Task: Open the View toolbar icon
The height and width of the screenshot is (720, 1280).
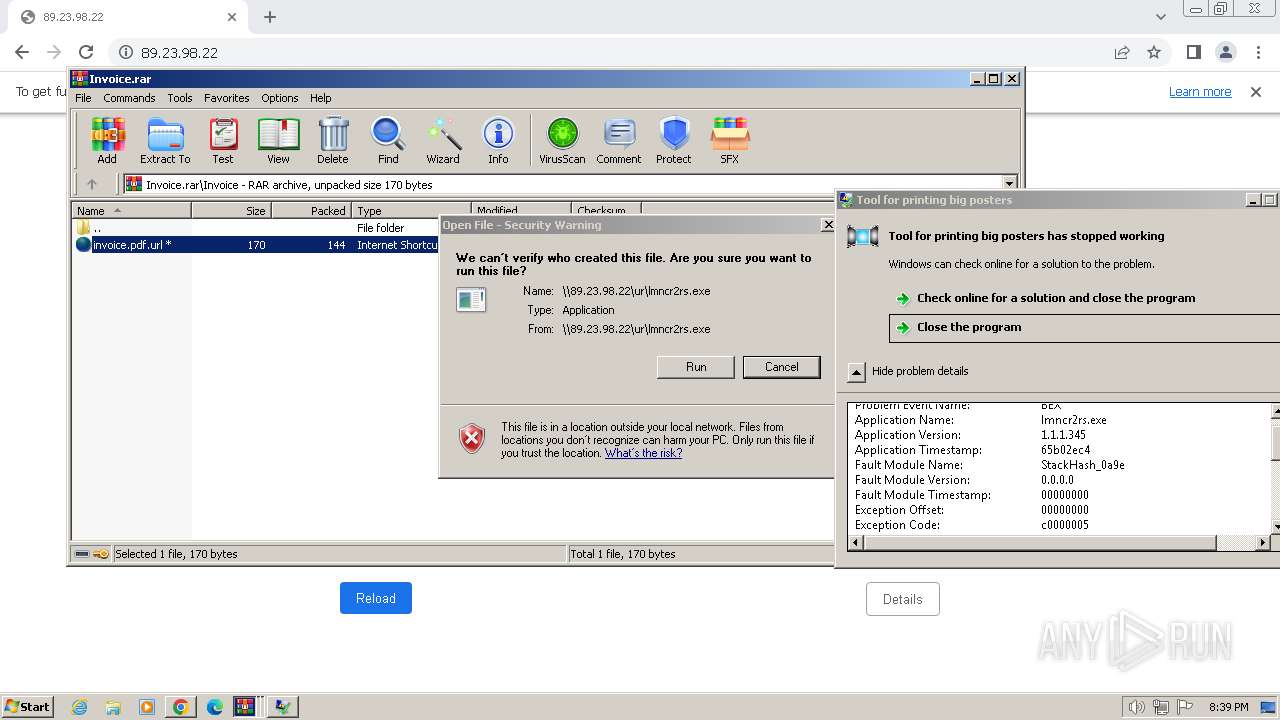Action: pyautogui.click(x=278, y=140)
